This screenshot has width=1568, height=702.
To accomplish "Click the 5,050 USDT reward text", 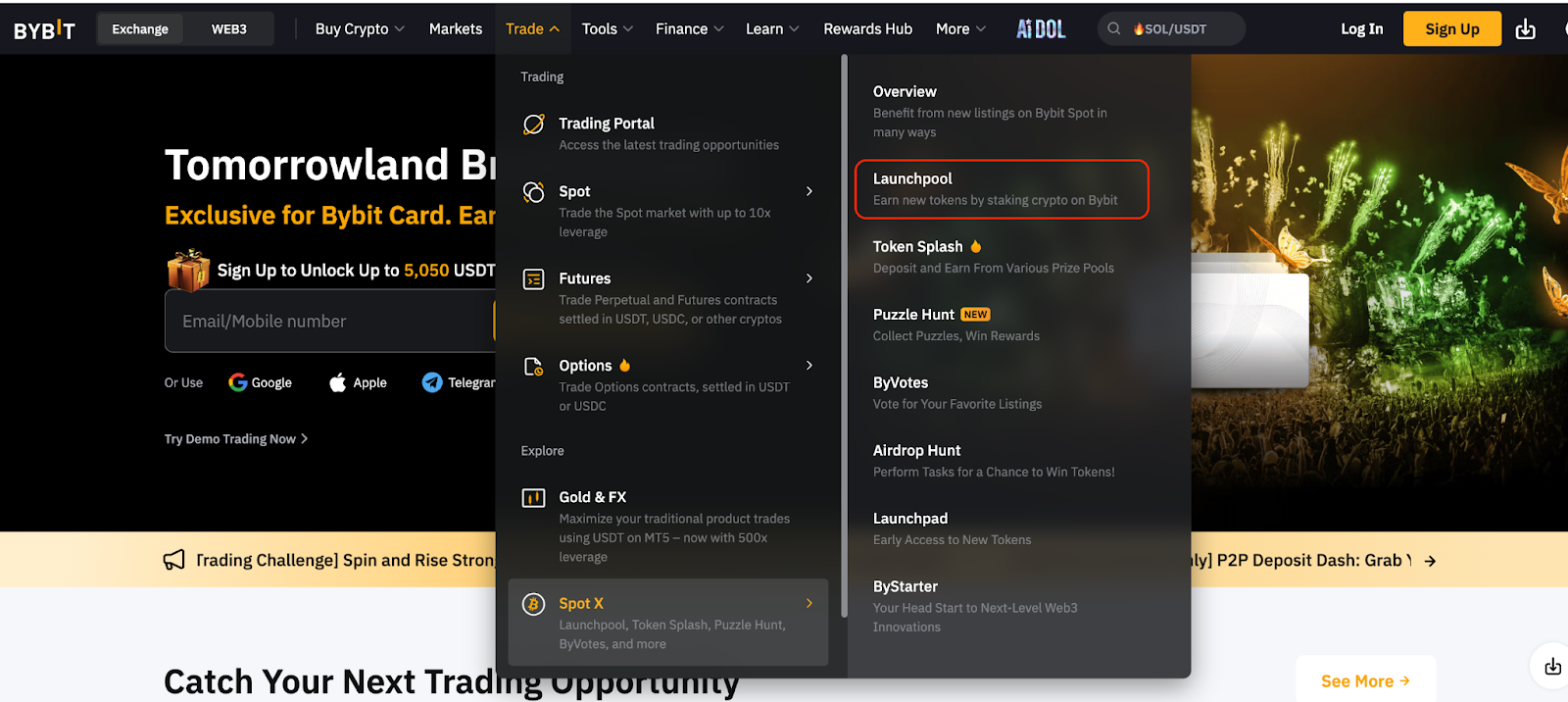I will point(450,271).
